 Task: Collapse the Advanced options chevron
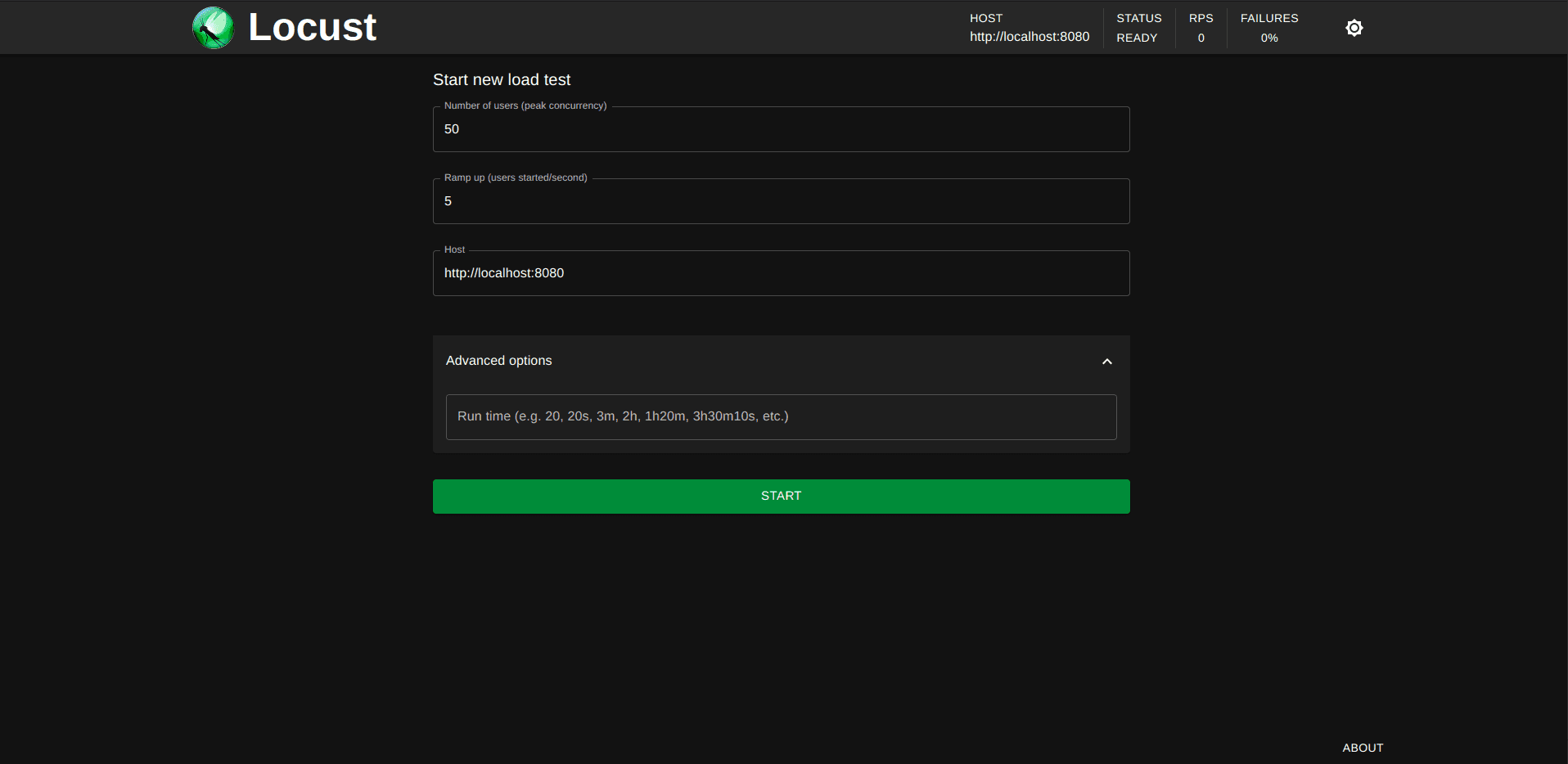(1107, 362)
